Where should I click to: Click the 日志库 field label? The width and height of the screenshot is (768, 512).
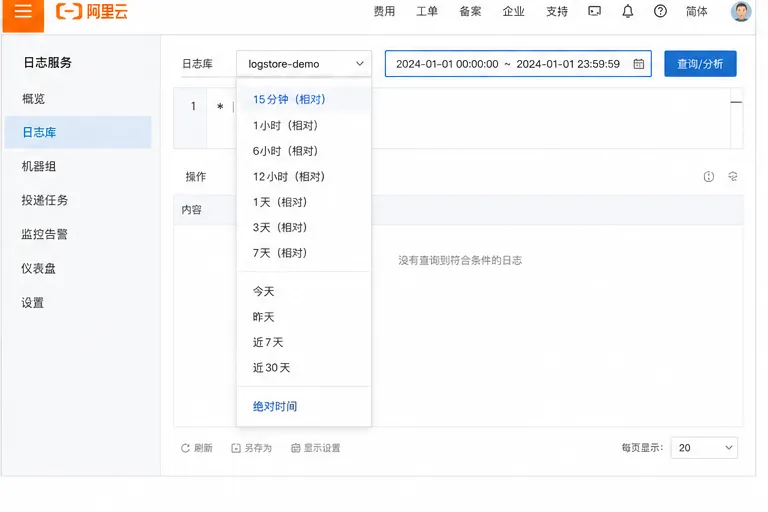coord(197,64)
